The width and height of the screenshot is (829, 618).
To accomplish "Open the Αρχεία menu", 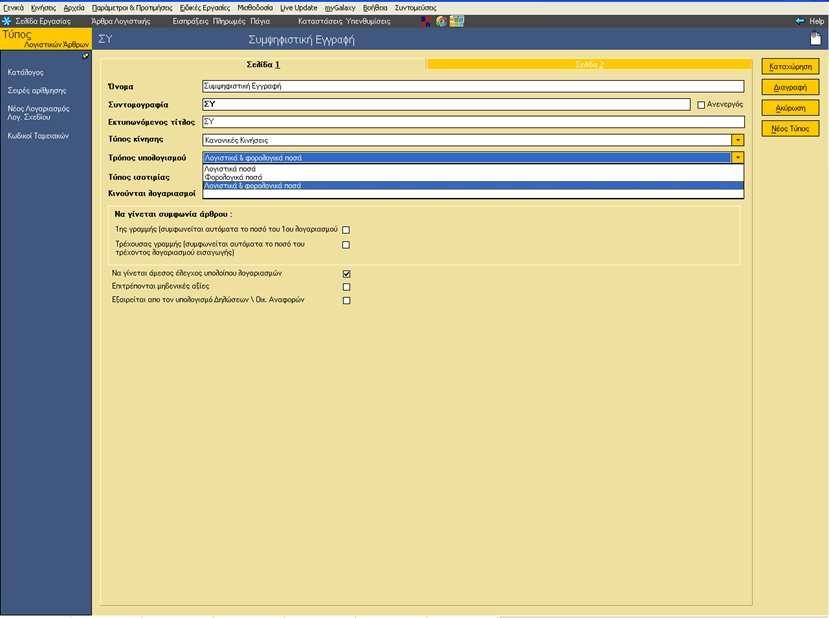I will coord(74,7).
